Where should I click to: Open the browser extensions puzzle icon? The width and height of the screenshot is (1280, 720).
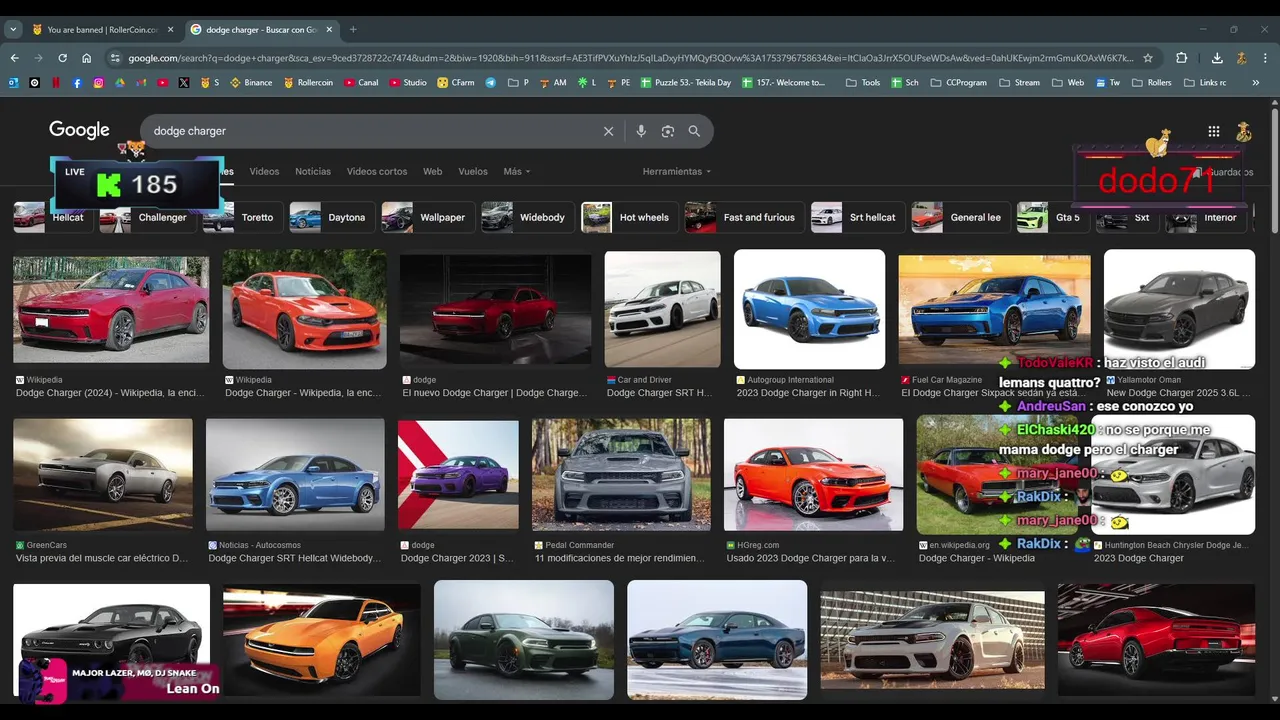1181,58
